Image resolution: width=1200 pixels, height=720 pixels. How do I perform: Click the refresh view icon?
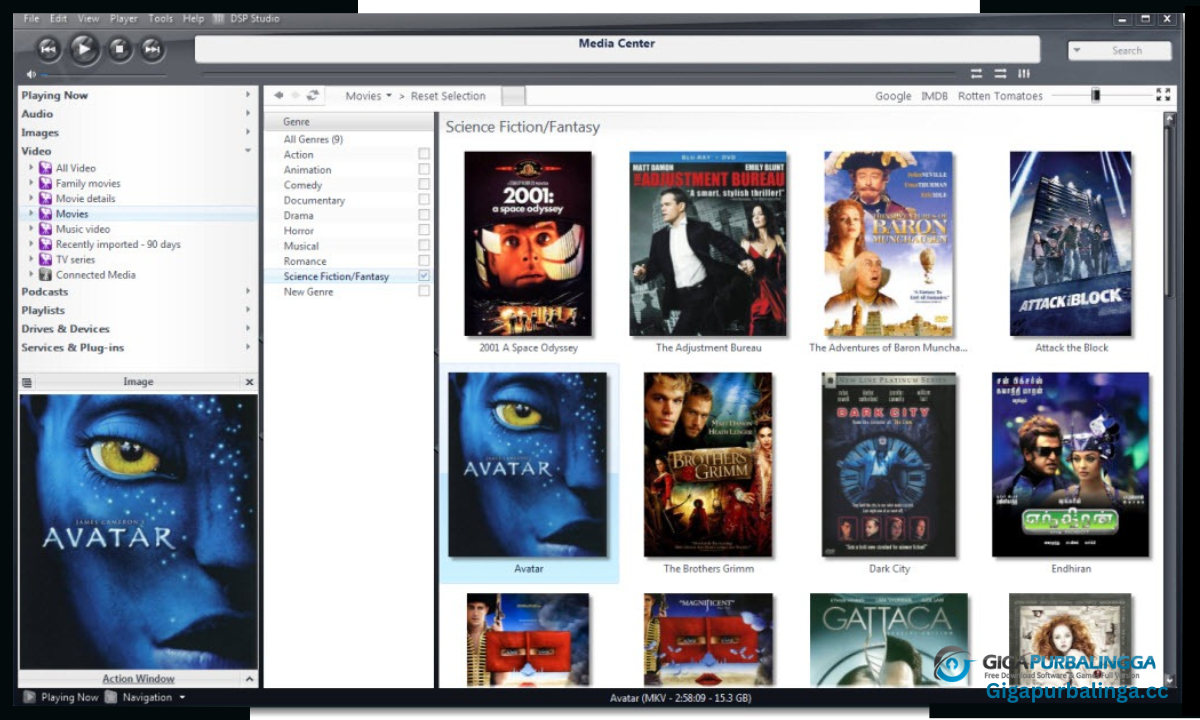(x=313, y=95)
